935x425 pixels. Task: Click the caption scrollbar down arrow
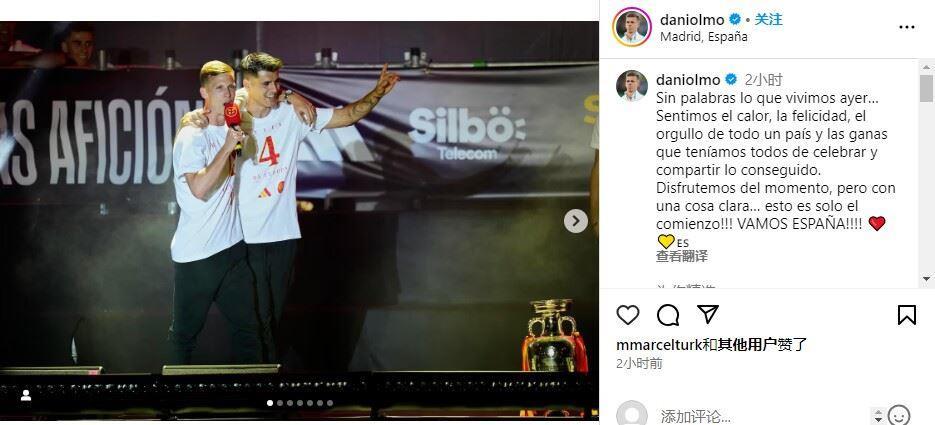tap(926, 278)
